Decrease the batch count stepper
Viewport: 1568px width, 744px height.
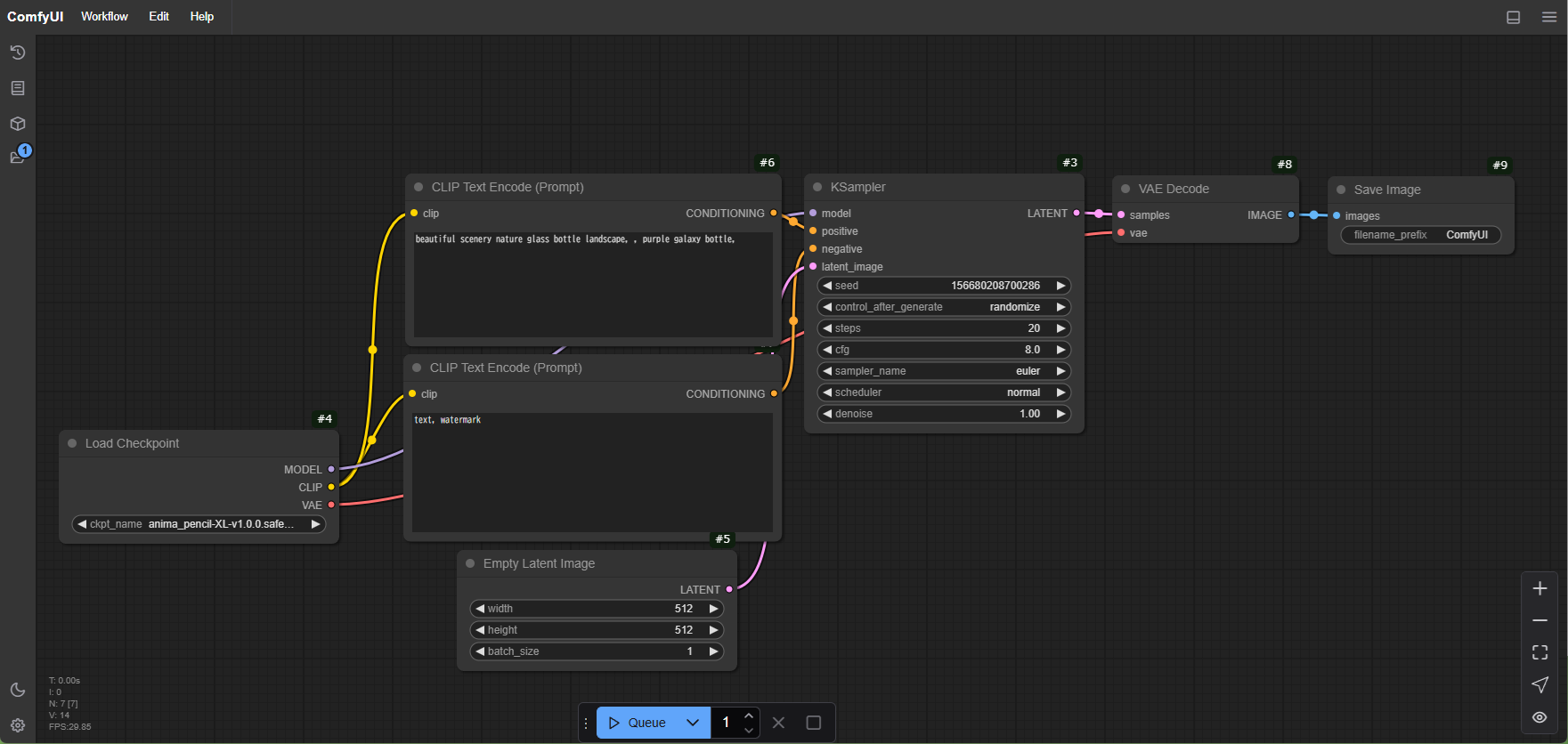coord(749,731)
